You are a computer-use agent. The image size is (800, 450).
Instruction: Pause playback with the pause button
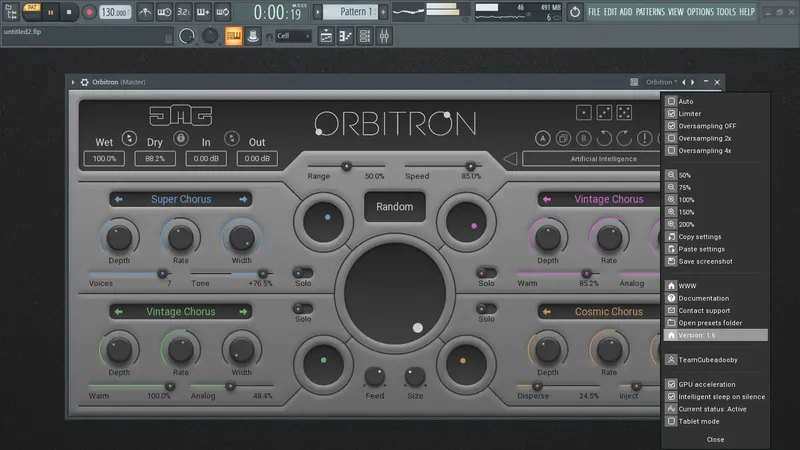[x=51, y=12]
